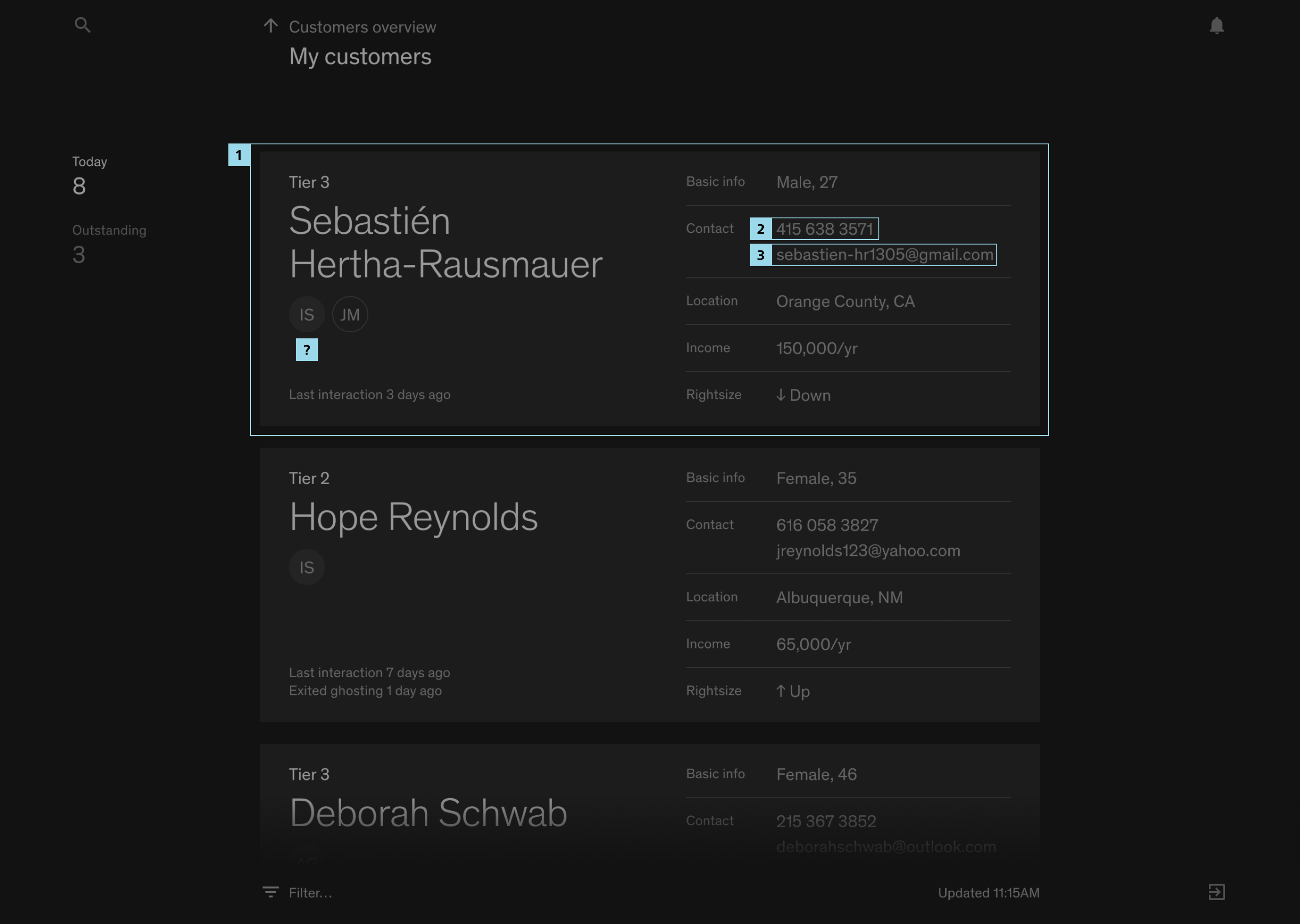Screen dimensions: 1300x924
Task: Click jreynolds123@yahoo.com email address
Action: click(x=868, y=551)
